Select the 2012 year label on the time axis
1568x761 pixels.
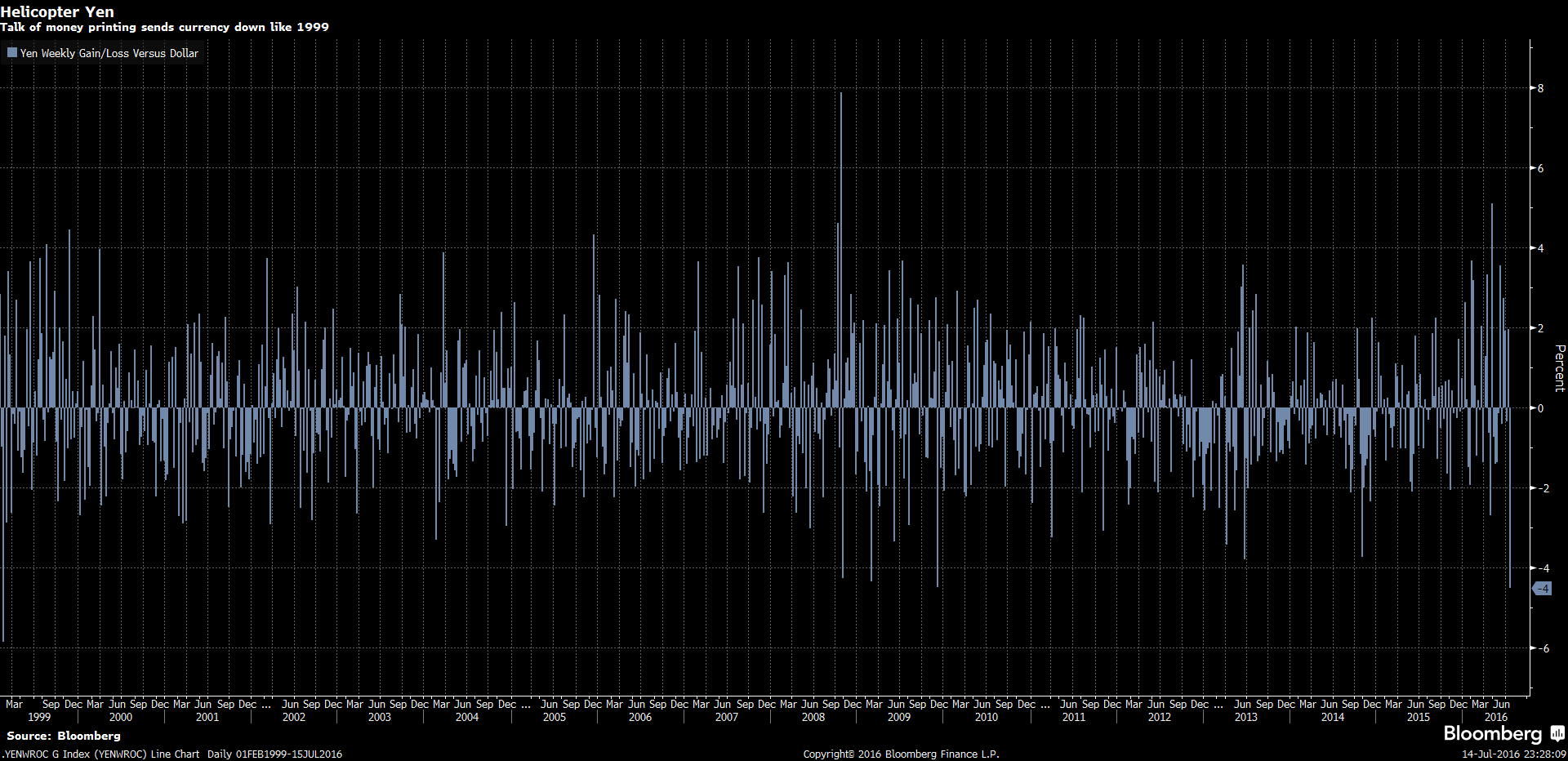tap(1159, 717)
